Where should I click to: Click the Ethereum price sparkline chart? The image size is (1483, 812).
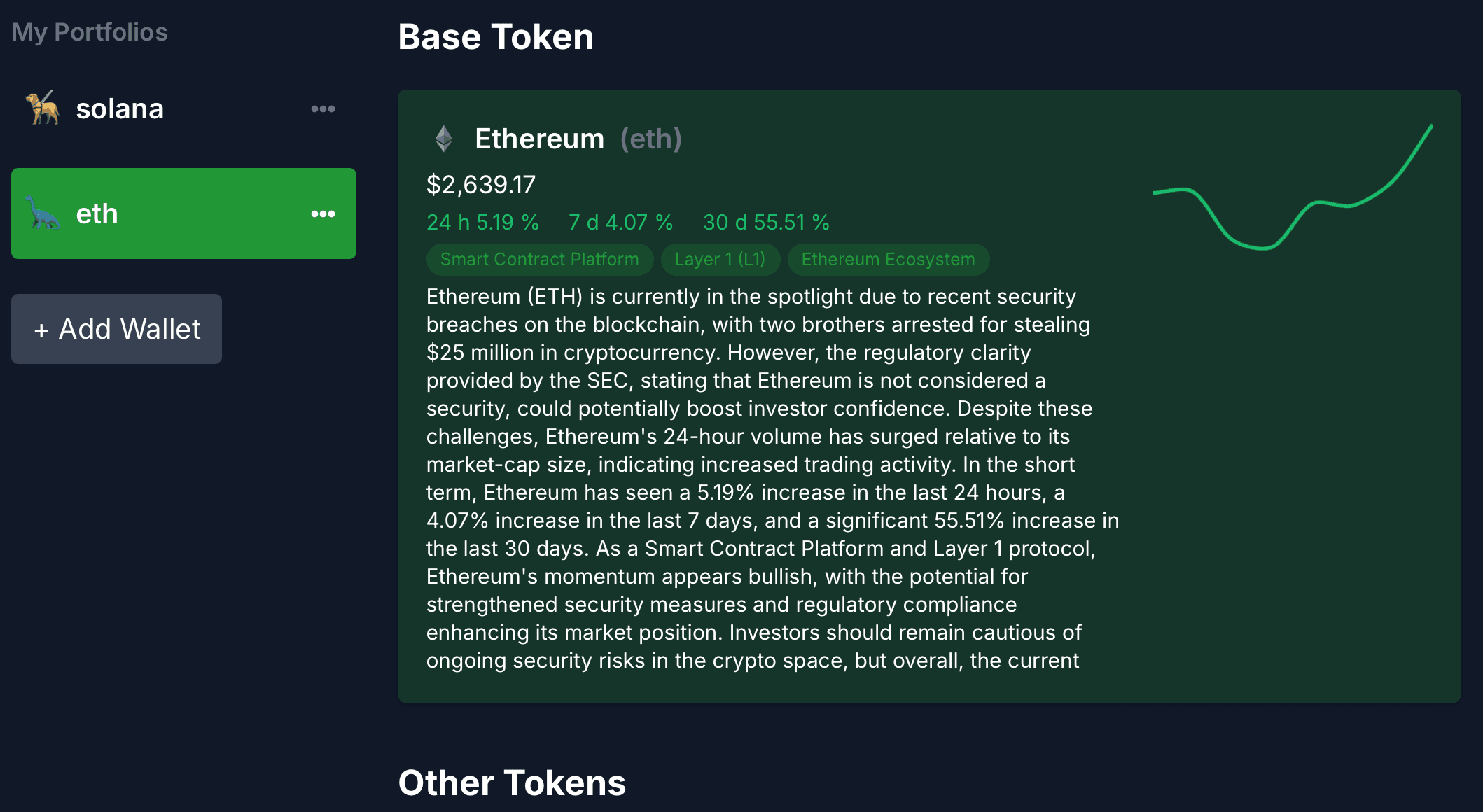1292,187
